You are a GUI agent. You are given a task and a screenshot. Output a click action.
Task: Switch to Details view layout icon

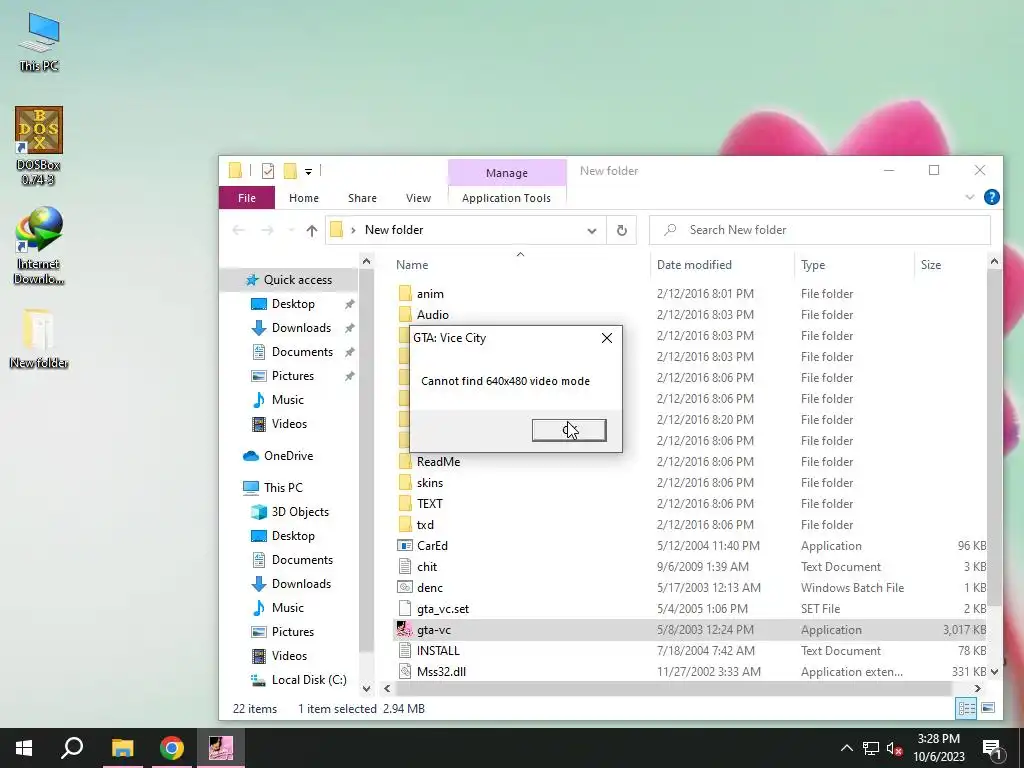966,709
